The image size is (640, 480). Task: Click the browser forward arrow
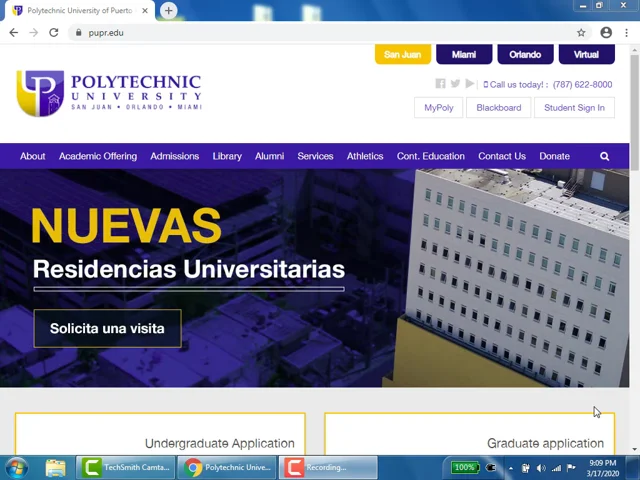click(33, 33)
